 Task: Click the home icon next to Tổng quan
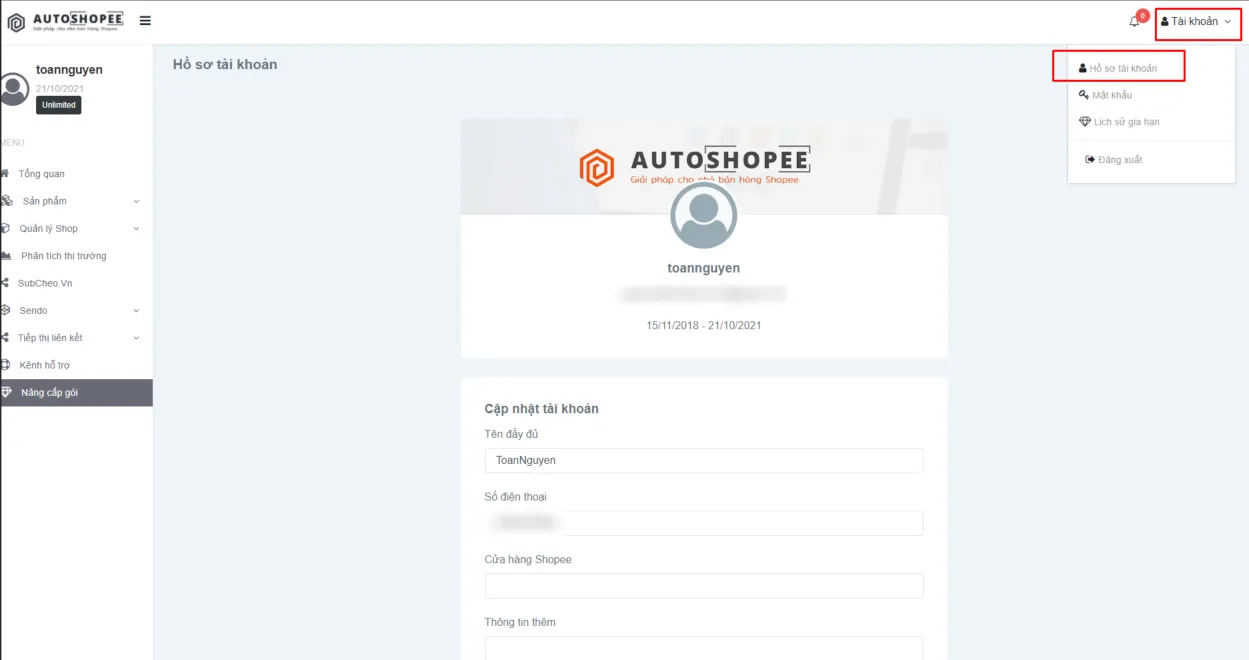[x=6, y=173]
